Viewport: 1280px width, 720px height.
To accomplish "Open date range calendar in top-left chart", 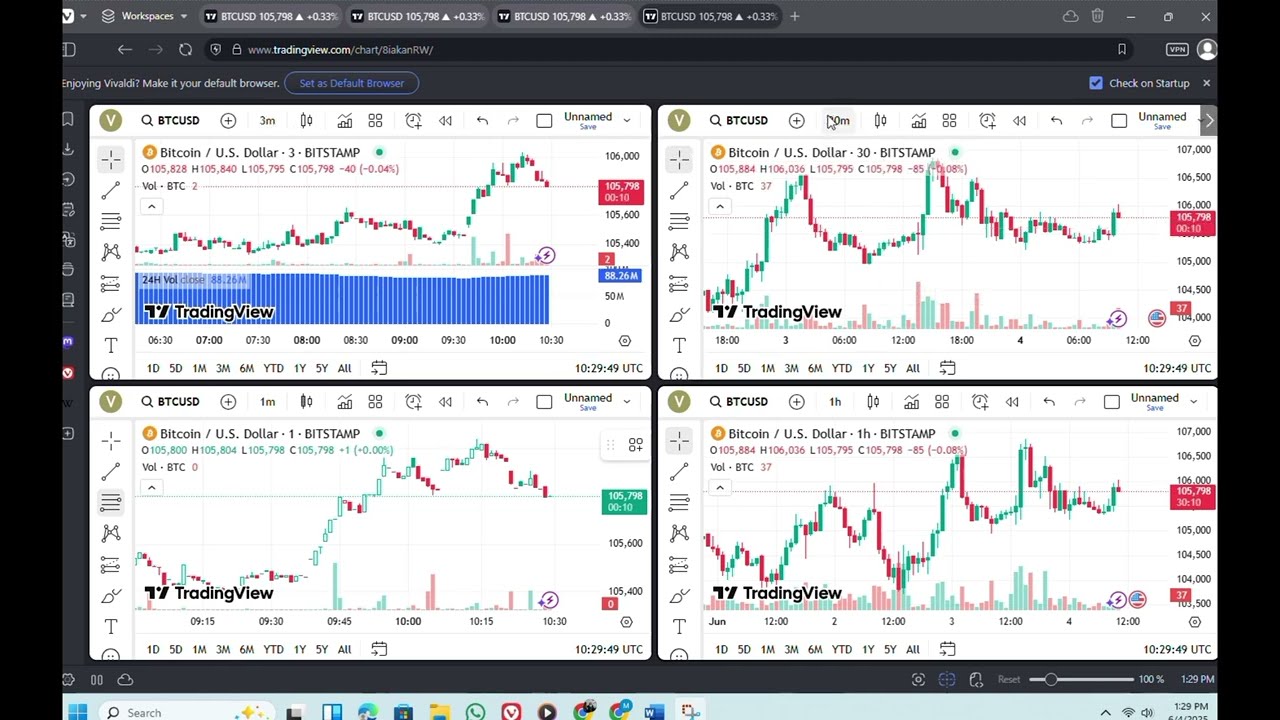I will (379, 368).
